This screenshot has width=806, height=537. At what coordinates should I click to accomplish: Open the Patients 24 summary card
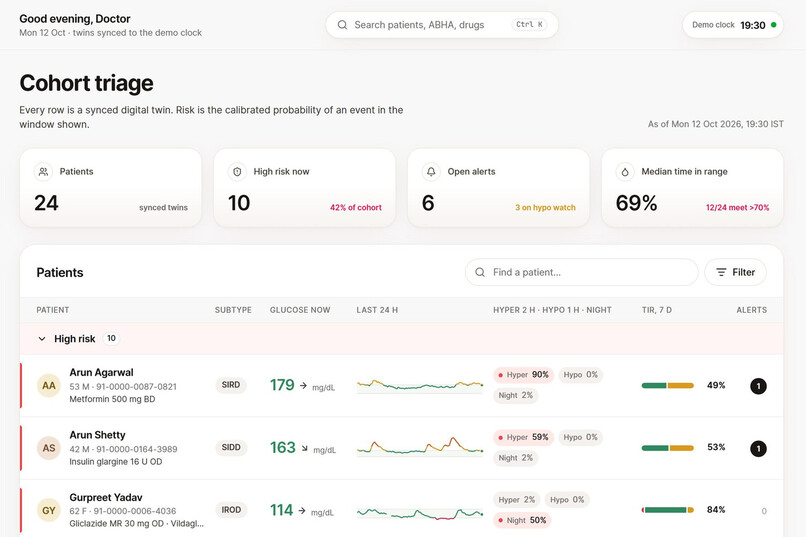click(111, 188)
